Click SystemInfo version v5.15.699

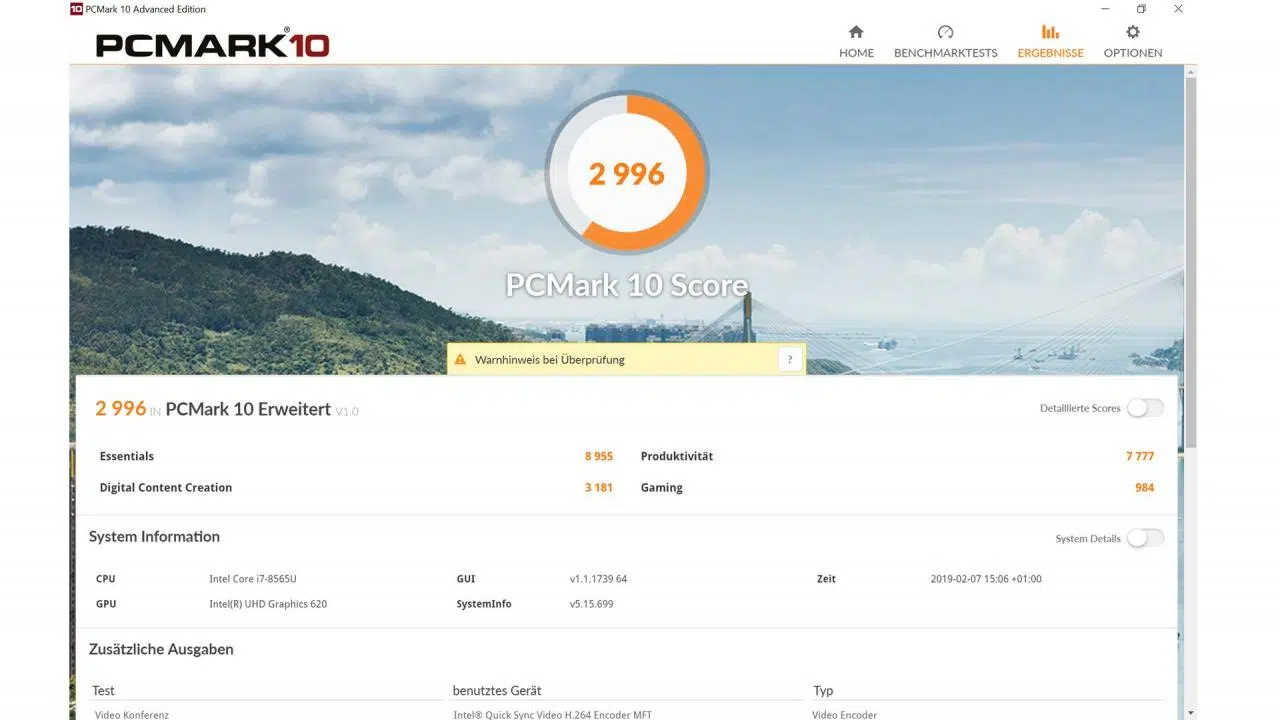[x=592, y=604]
